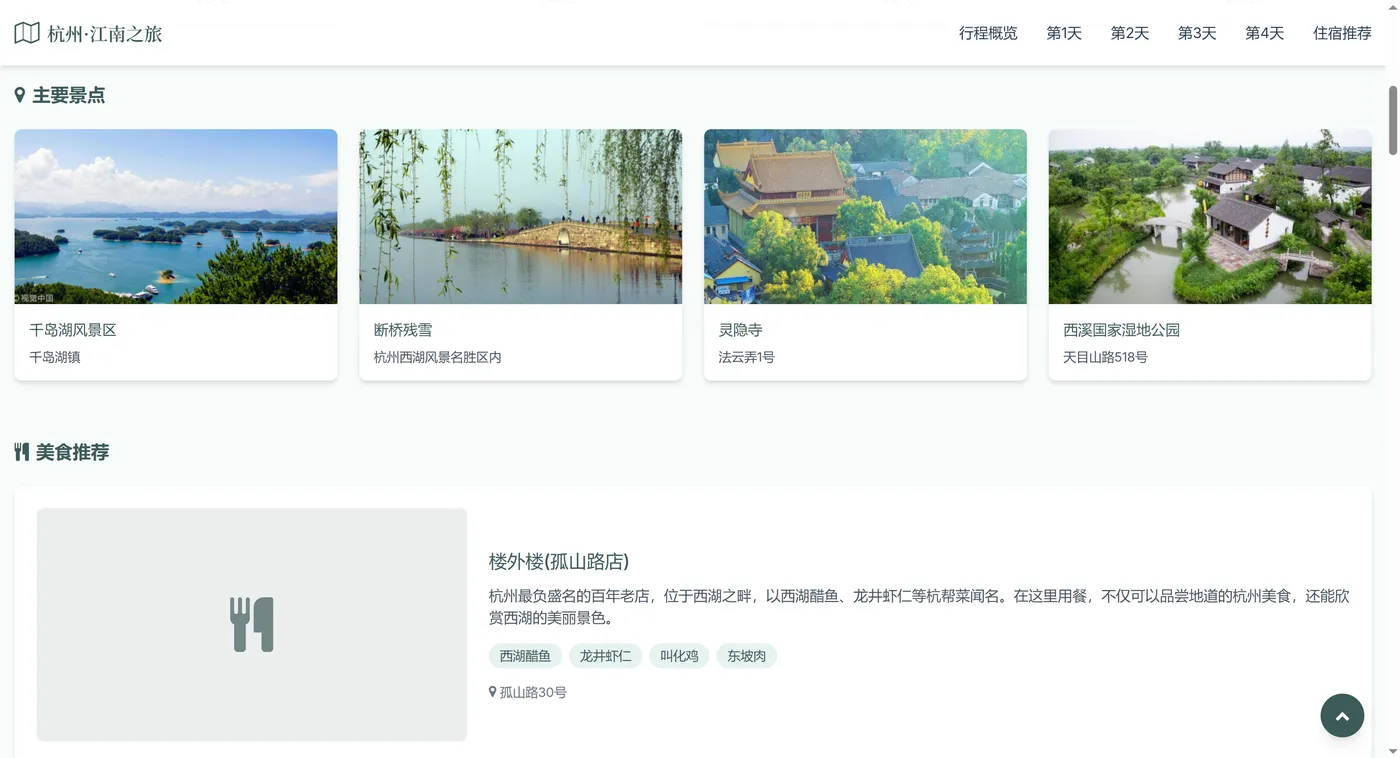1400x758 pixels.
Task: Open the 住宿推荐 section
Action: coord(1342,33)
